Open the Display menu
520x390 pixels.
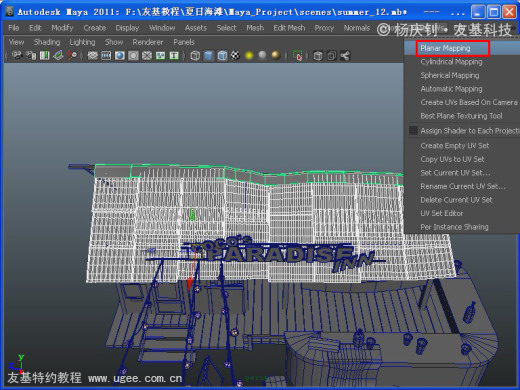127,28
